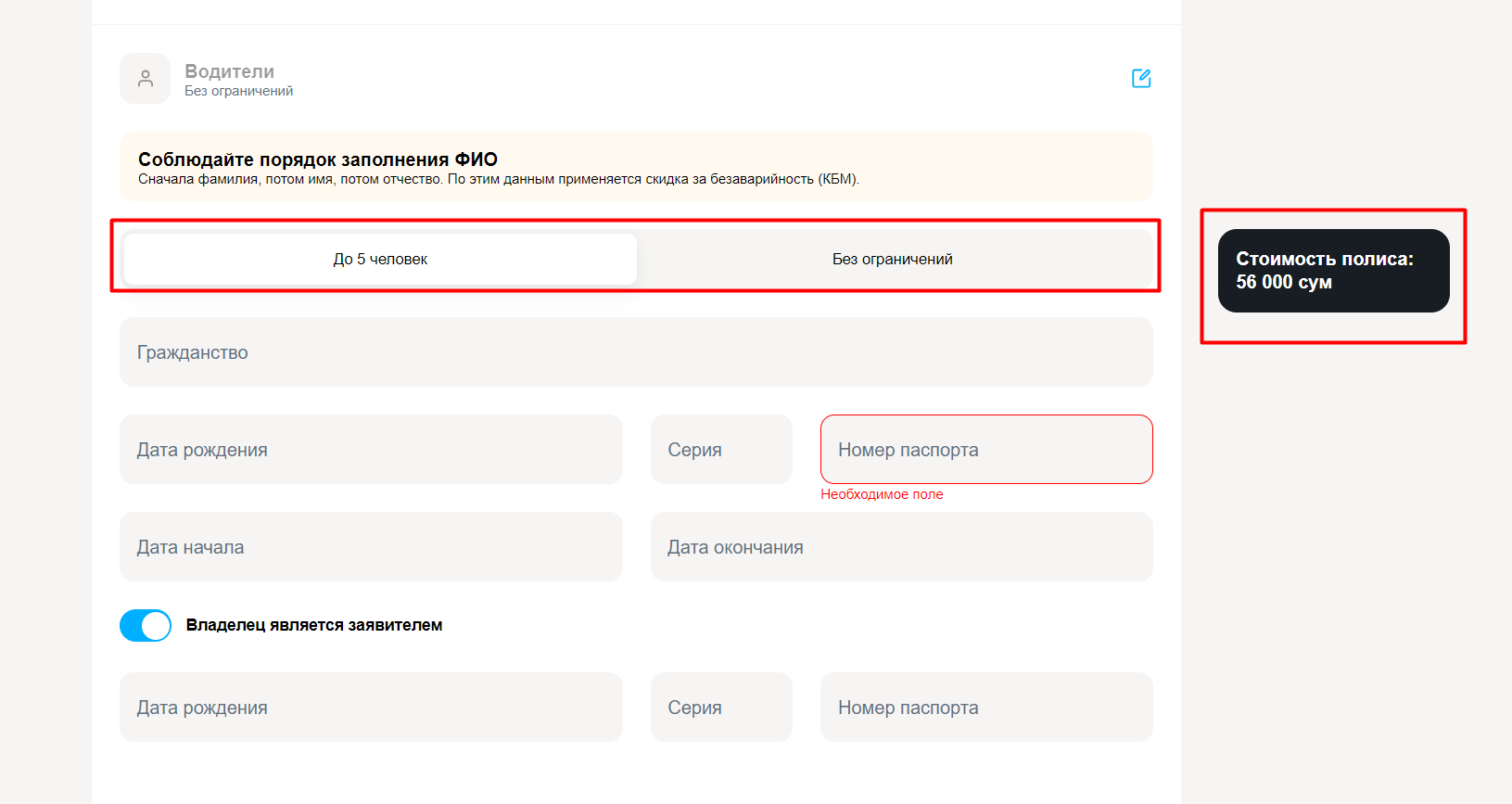Viewport: 1512px width, 804px height.
Task: Focus the red-outlined Номер паспорта field
Action: tap(986, 450)
